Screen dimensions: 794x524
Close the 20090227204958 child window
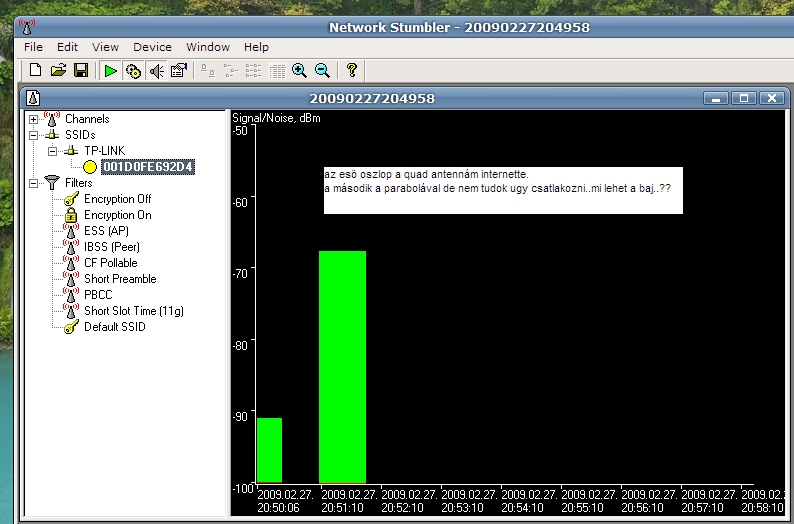(772, 98)
